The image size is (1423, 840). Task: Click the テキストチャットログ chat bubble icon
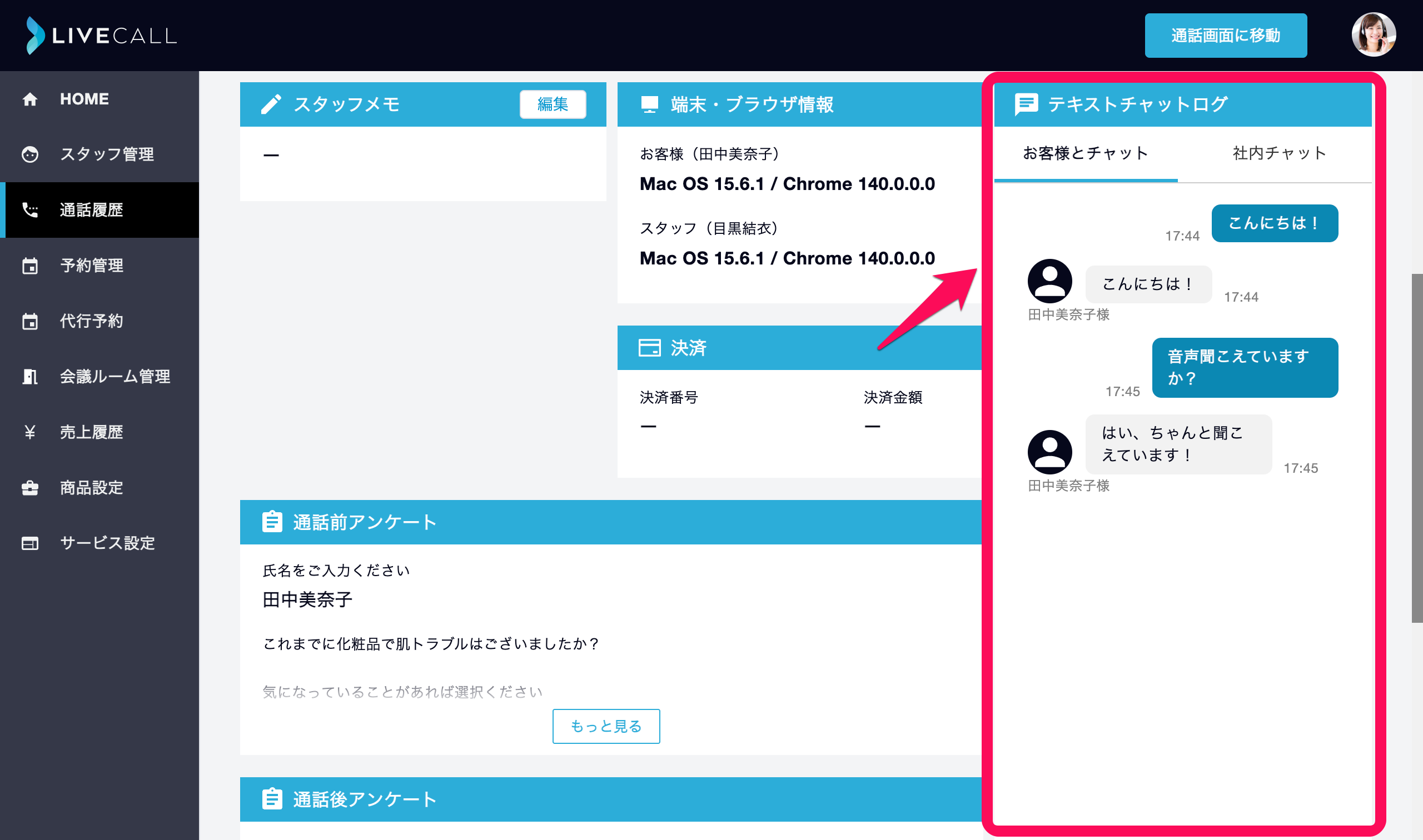1026,104
